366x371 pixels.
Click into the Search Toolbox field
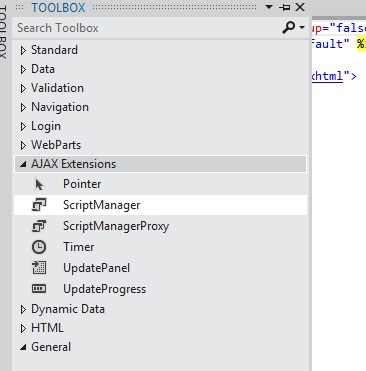pyautogui.click(x=147, y=28)
